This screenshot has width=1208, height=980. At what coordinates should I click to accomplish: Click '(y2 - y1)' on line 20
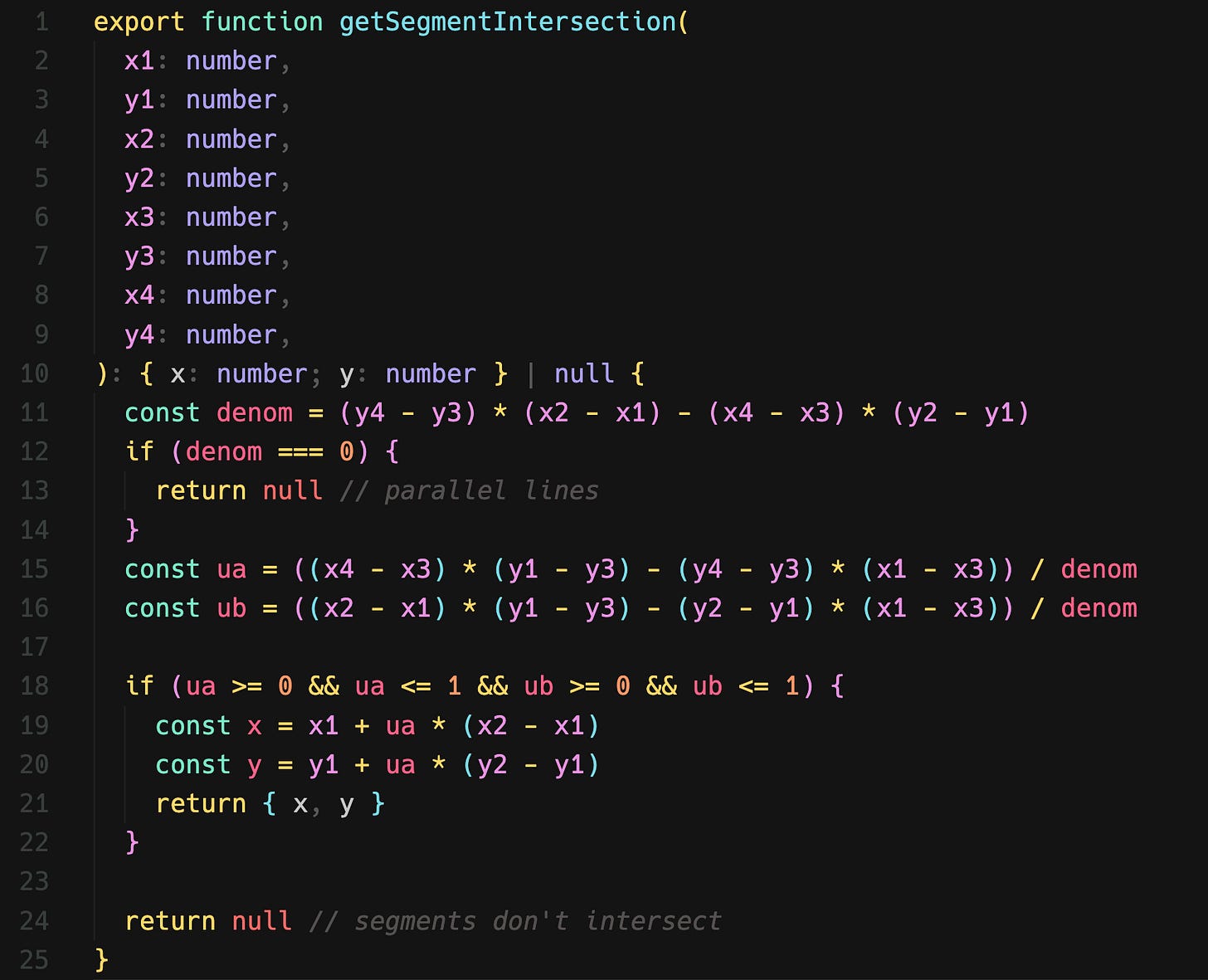(531, 765)
